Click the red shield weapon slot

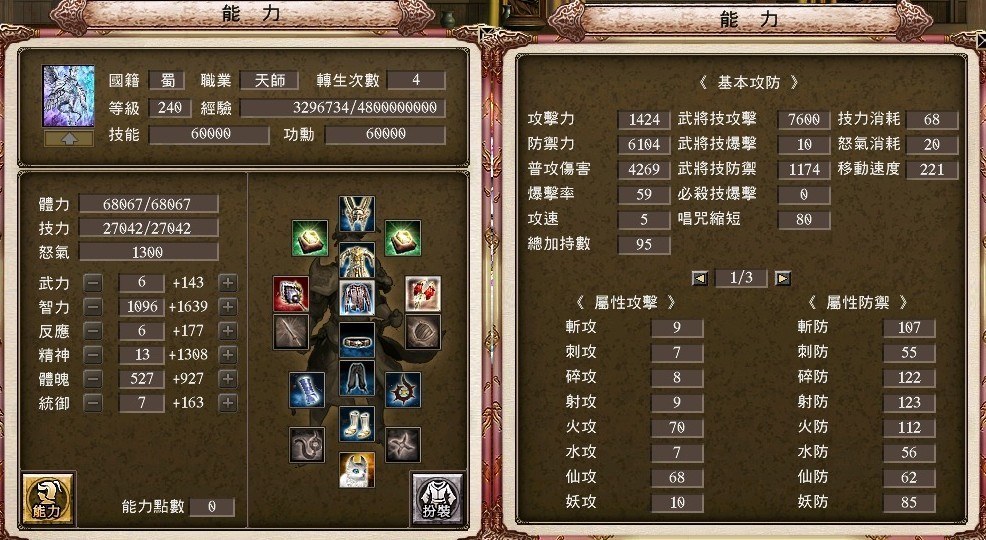pos(291,294)
